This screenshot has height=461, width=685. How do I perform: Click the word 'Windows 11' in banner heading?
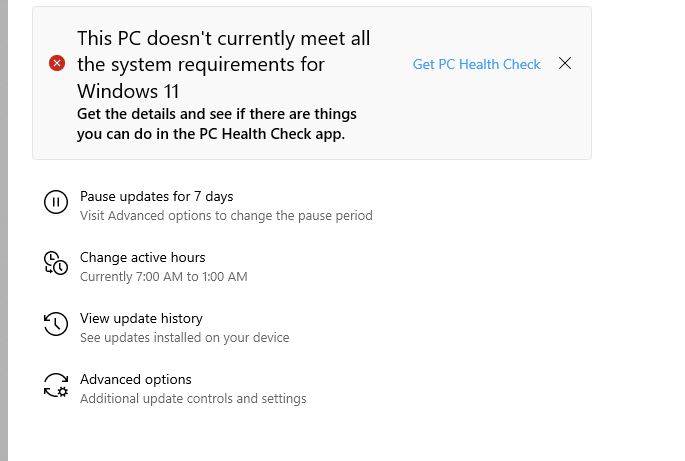128,91
